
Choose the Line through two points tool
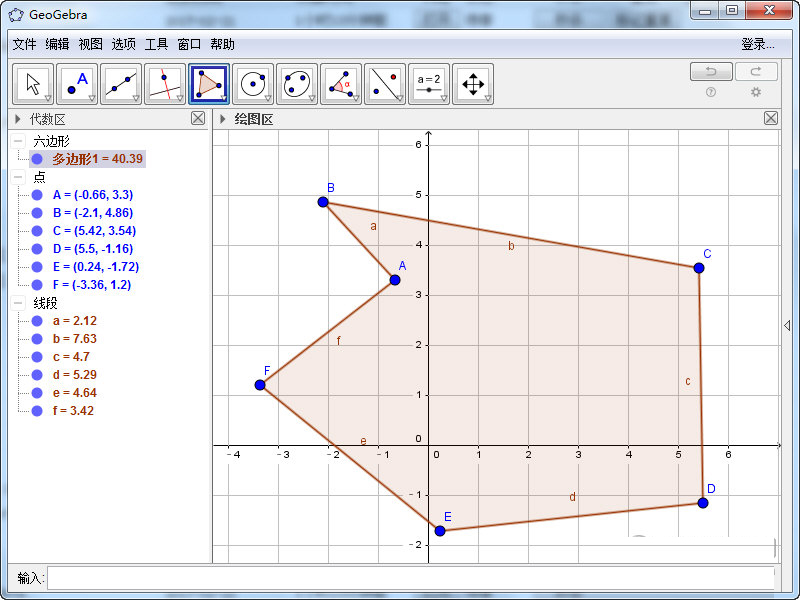pyautogui.click(x=121, y=84)
